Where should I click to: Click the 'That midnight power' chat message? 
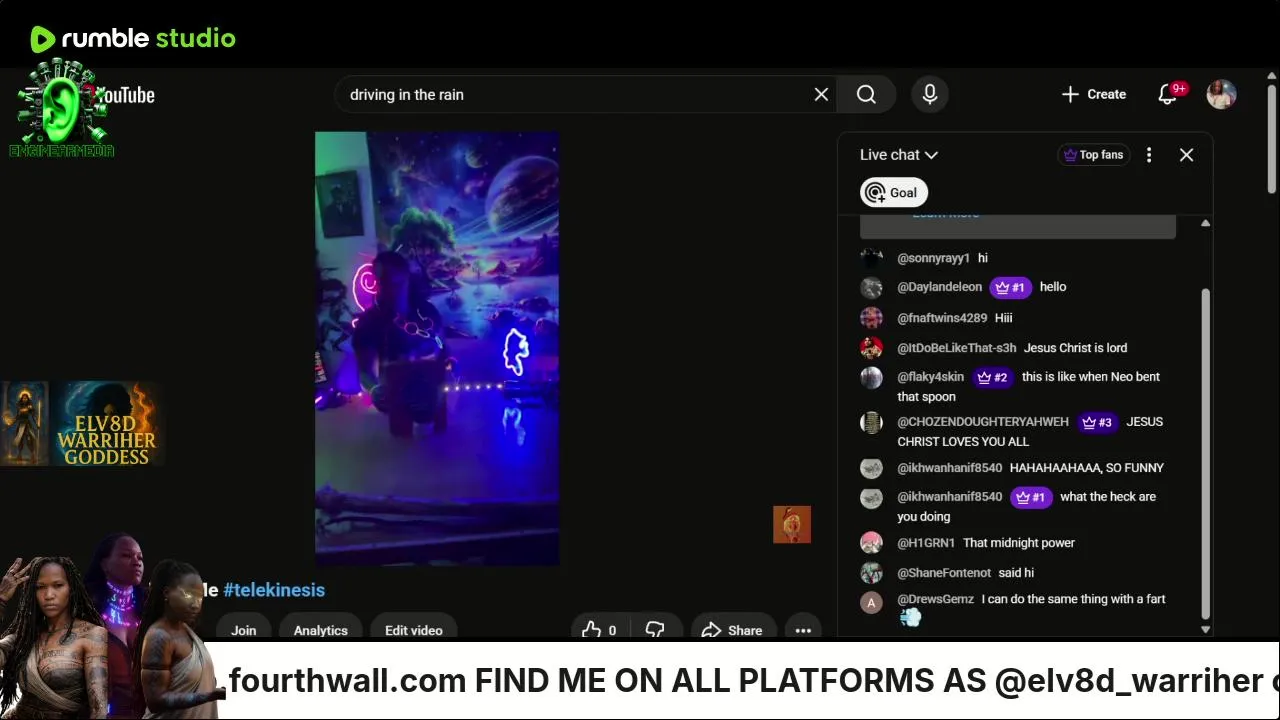click(1019, 543)
